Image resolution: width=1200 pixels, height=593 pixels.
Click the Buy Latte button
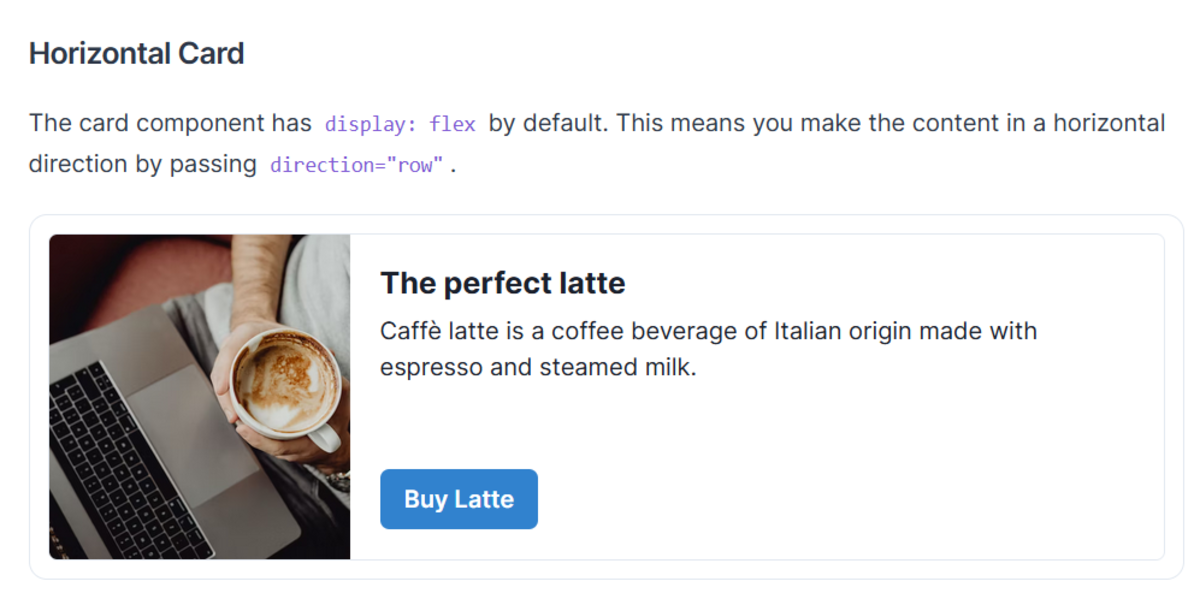[x=459, y=499]
